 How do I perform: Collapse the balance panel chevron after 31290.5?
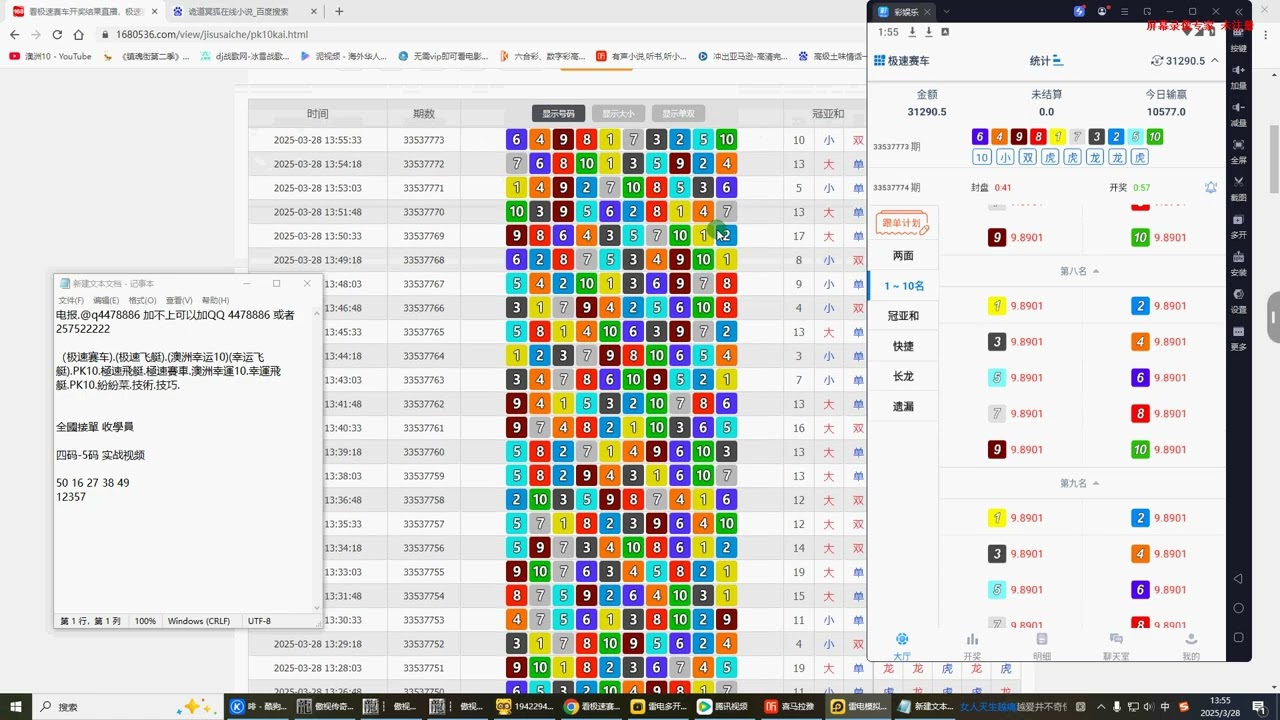point(1215,60)
